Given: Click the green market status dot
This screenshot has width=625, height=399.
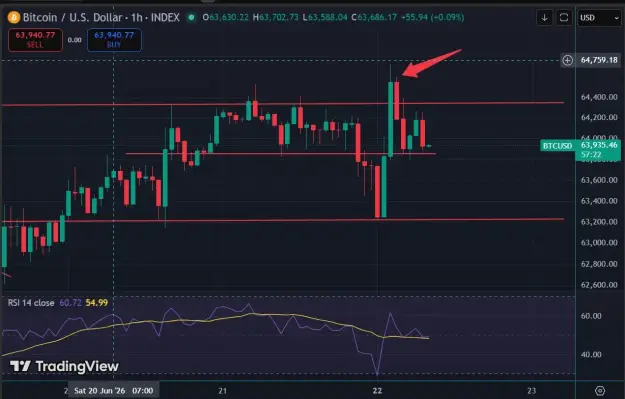Looking at the screenshot, I should click(192, 18).
